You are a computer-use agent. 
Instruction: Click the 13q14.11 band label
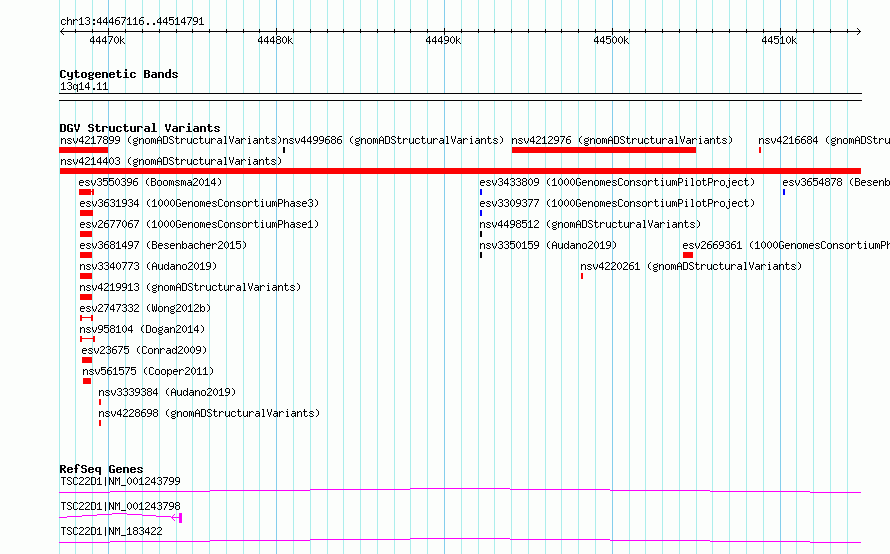pyautogui.click(x=84, y=86)
